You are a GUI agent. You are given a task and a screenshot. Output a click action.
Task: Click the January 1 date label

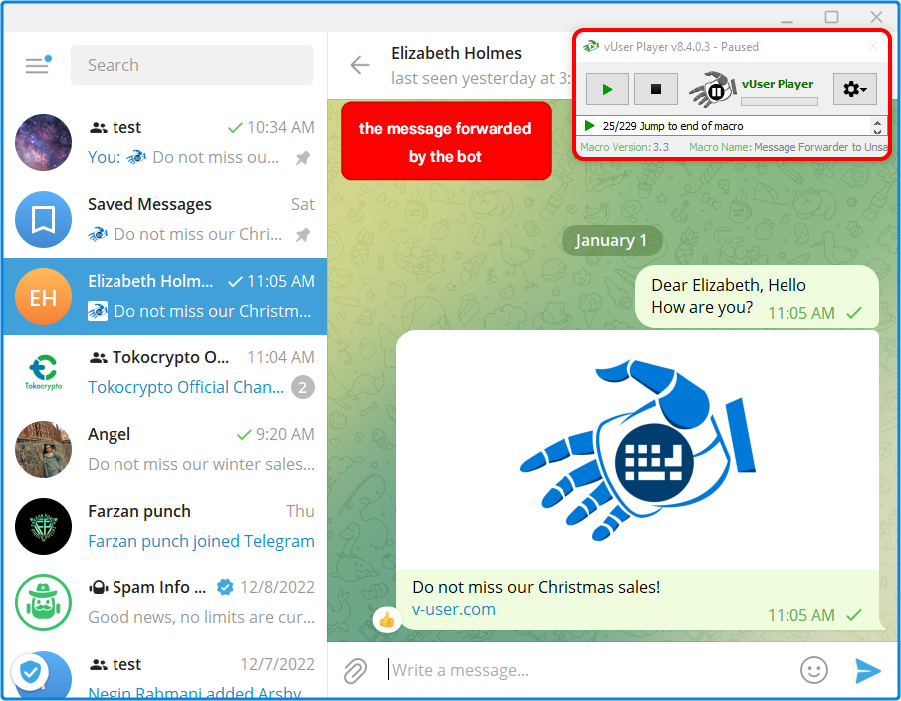(611, 240)
